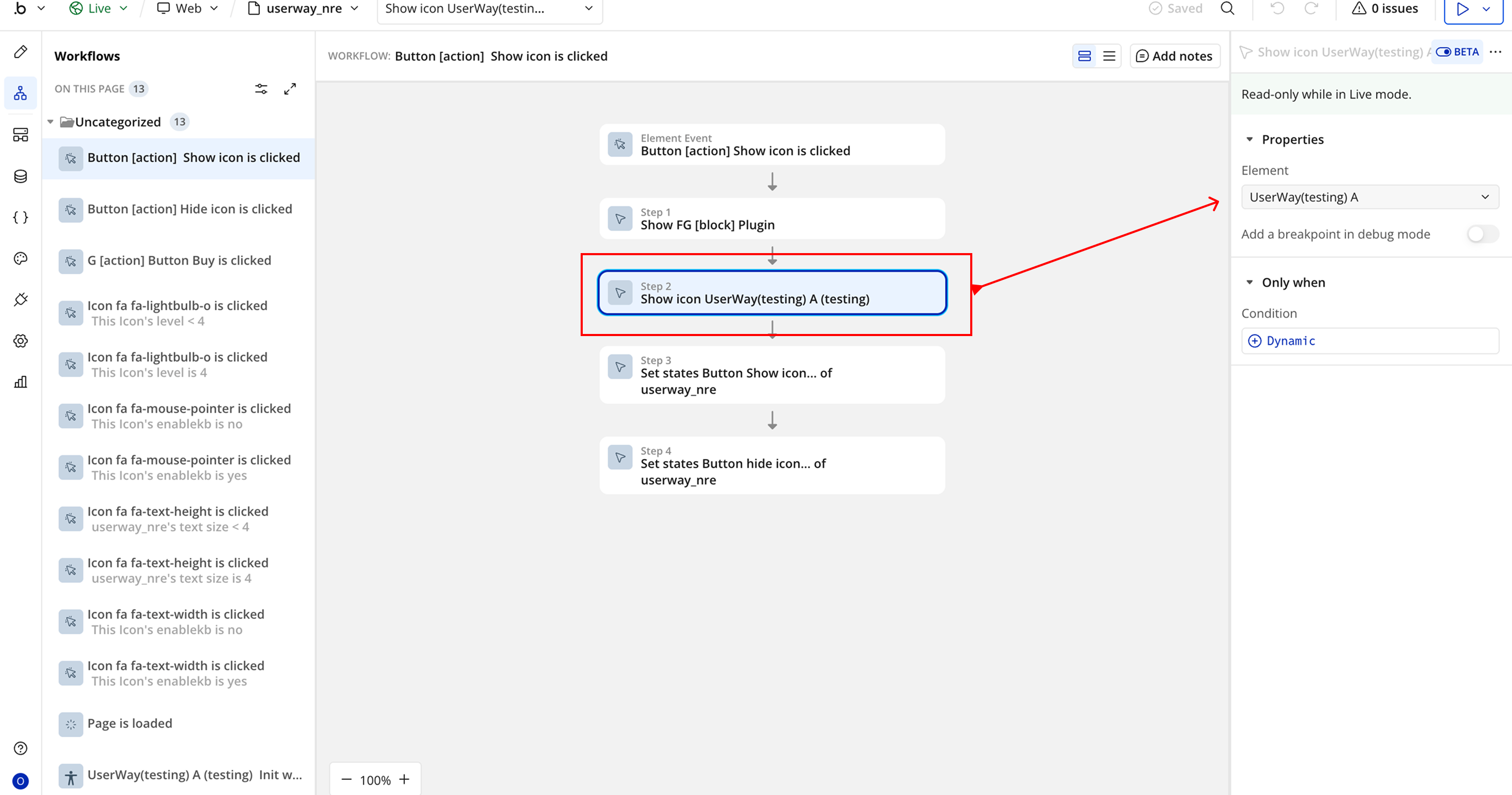Toggle the BETA switch
Viewport: 1512px width, 795px height.
coord(1443,53)
